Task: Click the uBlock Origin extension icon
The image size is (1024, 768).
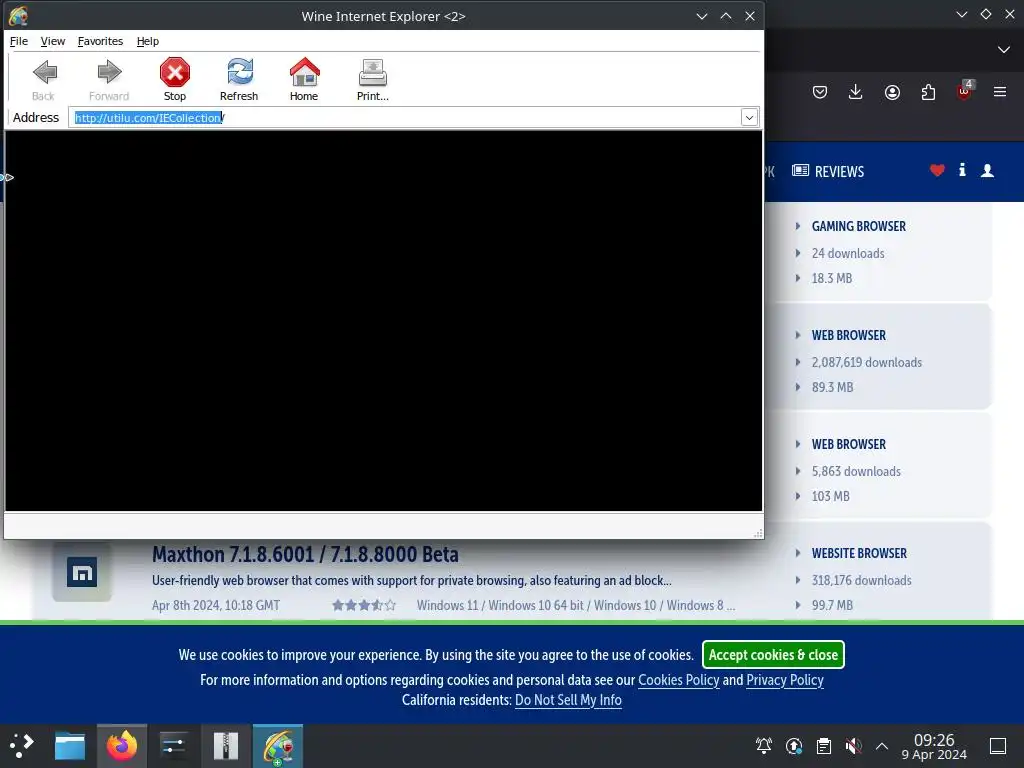Action: click(x=965, y=91)
